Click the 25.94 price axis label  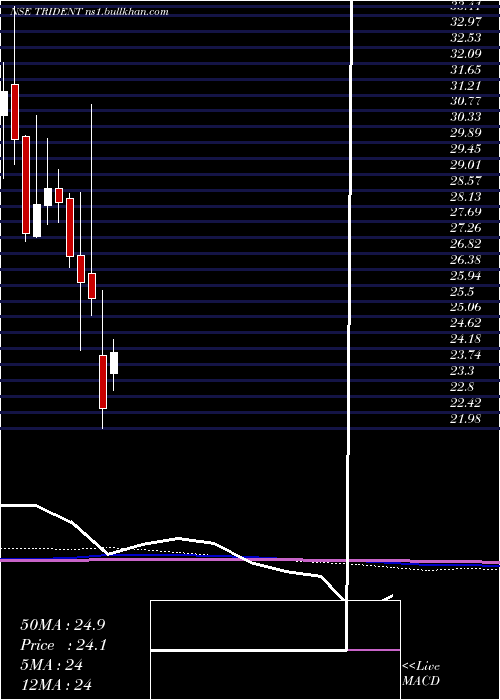(465, 276)
